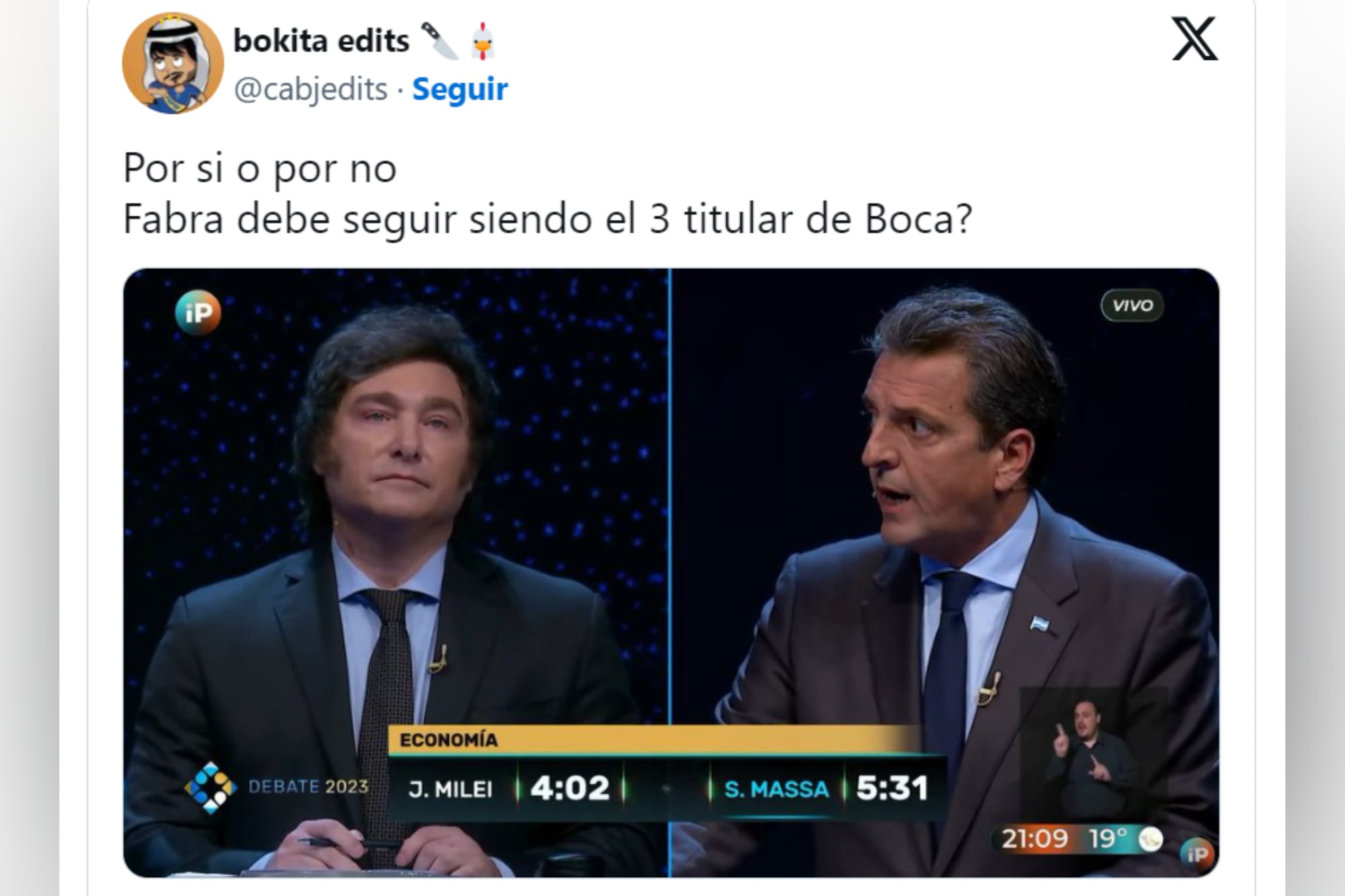
Task: Click the S. MASSA name label
Action: point(776,789)
